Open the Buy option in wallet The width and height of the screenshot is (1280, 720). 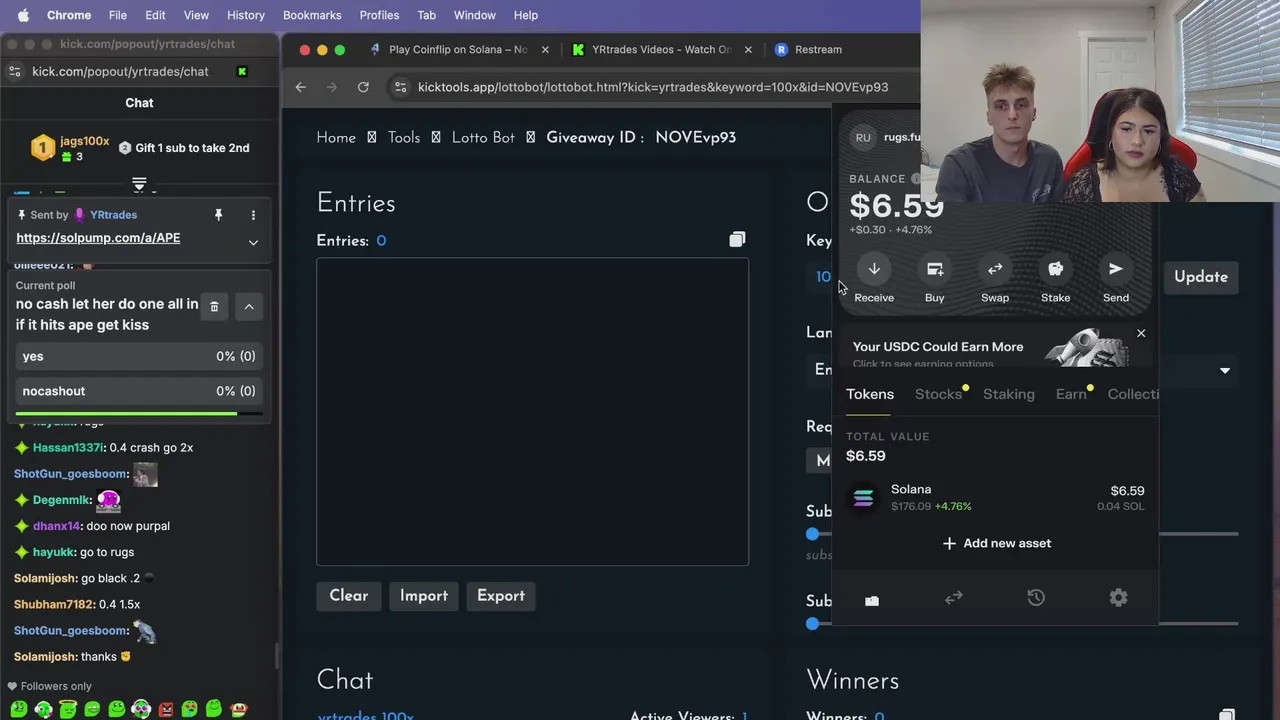[x=935, y=269]
